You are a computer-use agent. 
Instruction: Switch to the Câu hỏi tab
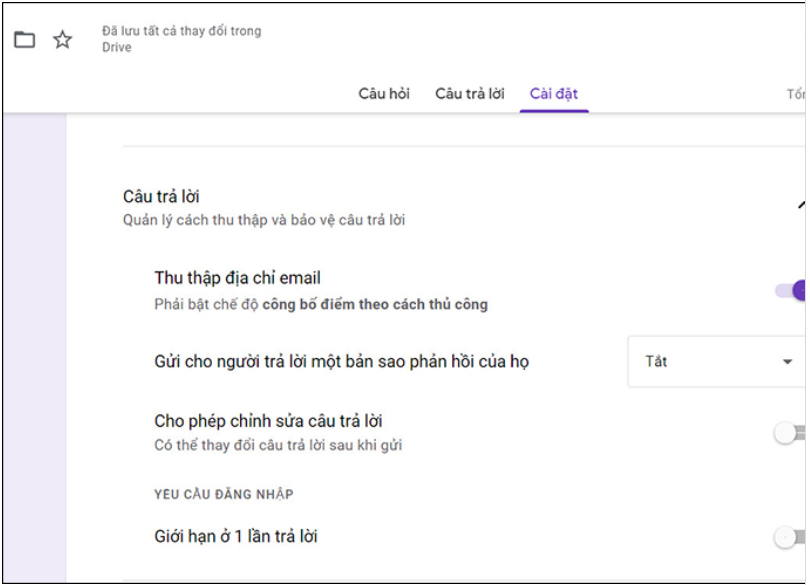(384, 94)
